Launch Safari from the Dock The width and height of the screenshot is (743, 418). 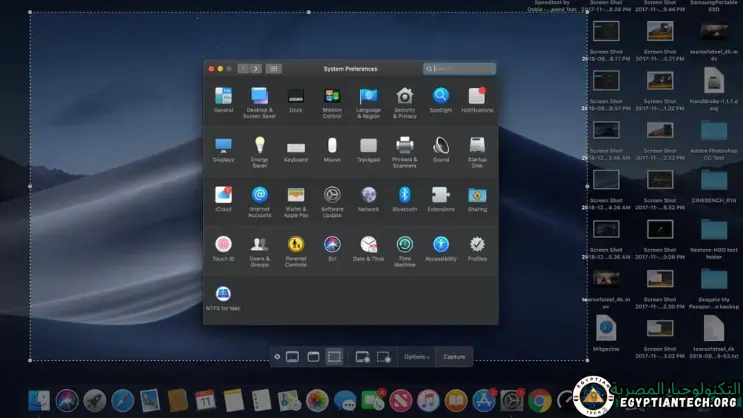pos(123,401)
